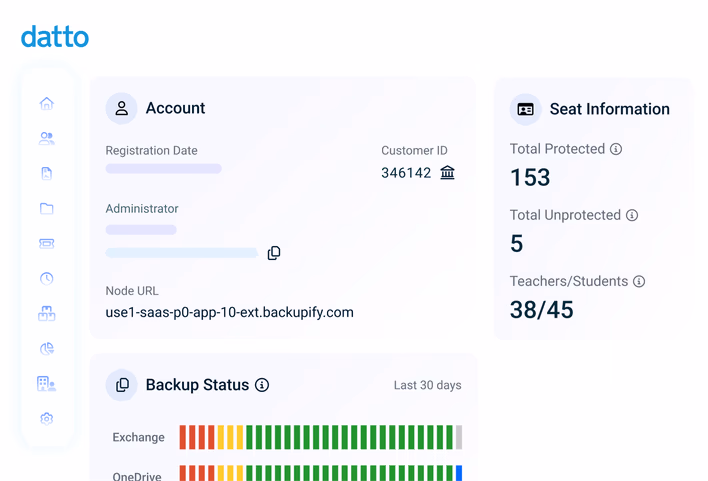
Task: Click the Seat Information heading
Action: point(610,109)
